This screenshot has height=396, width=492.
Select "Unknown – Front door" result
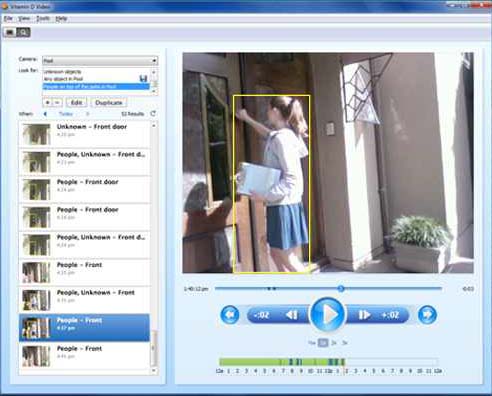pyautogui.click(x=84, y=134)
